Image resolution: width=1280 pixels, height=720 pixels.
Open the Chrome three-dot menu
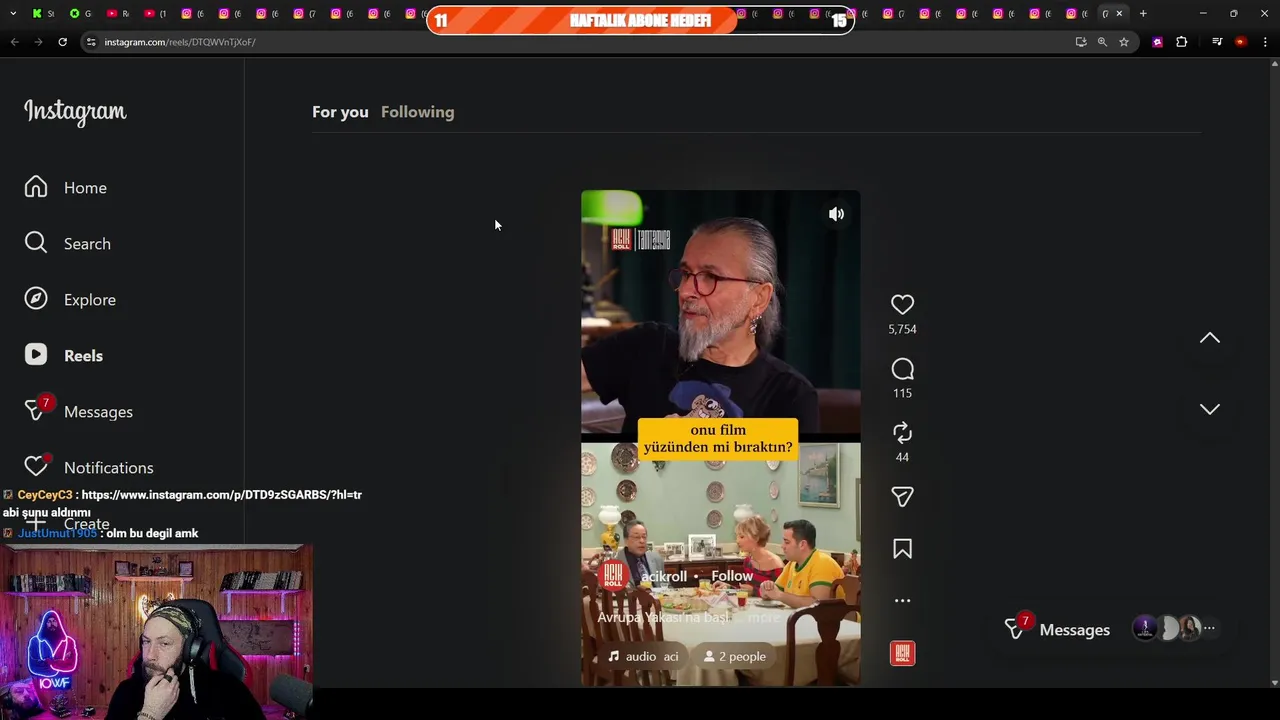point(1265,42)
